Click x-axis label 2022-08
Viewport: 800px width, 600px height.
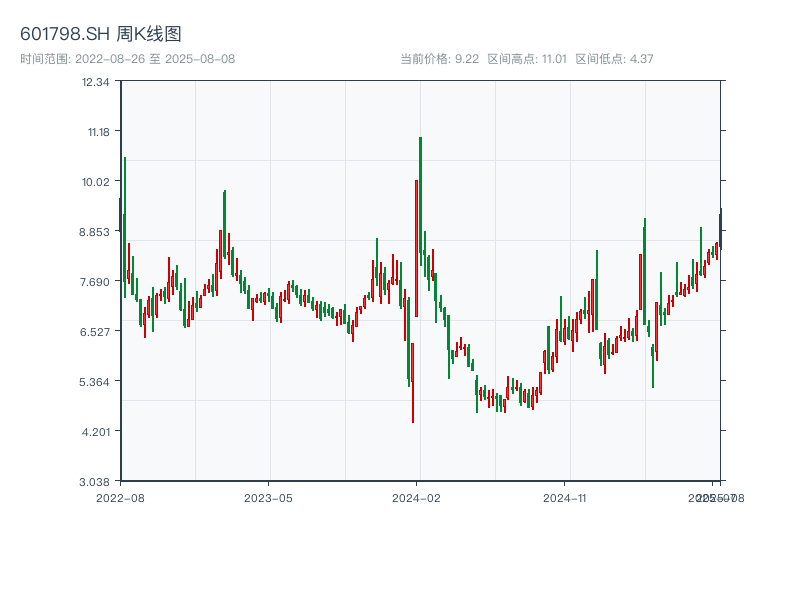point(120,498)
